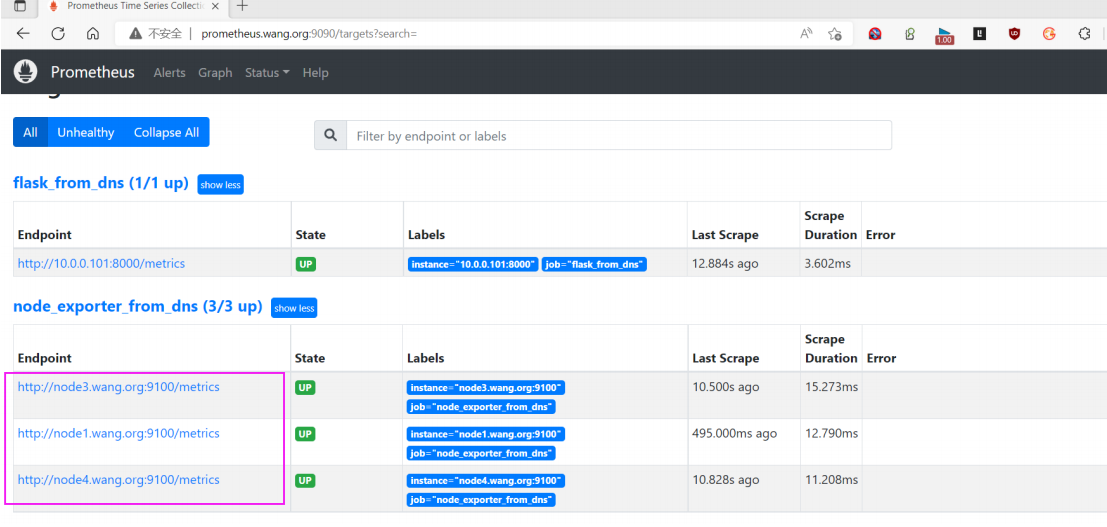Click 10.500s ago last scrape value

point(726,387)
